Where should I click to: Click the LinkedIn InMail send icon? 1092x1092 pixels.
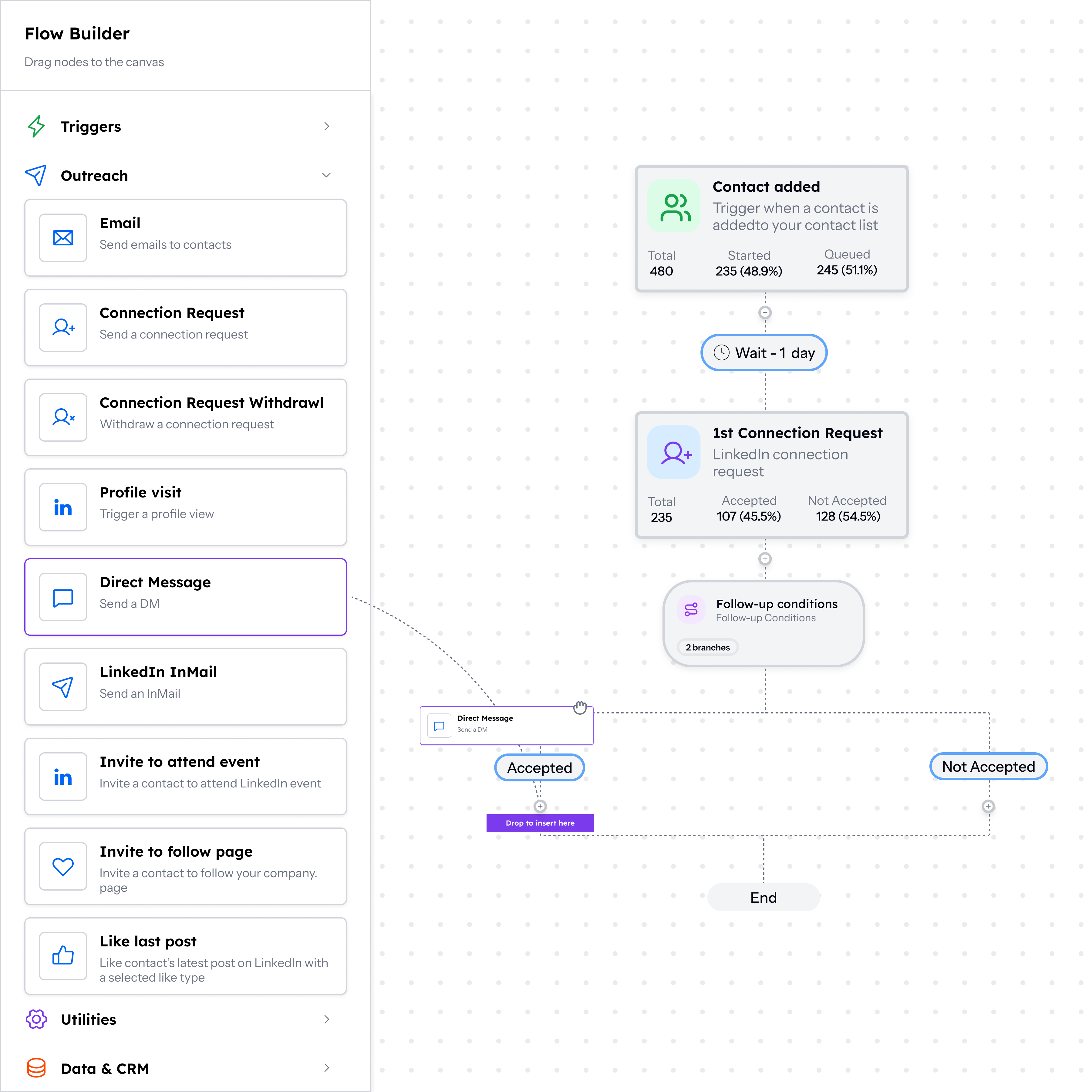[x=63, y=687]
